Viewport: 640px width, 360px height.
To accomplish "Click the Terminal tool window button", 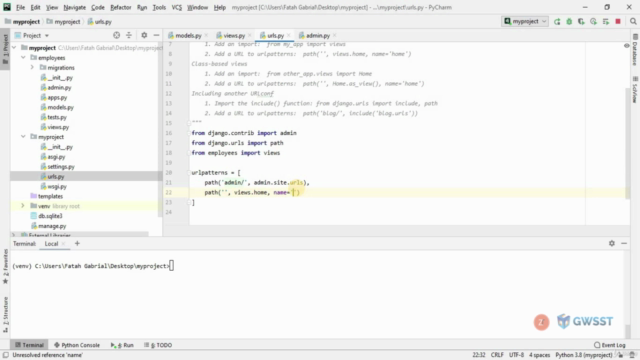I will (29, 345).
